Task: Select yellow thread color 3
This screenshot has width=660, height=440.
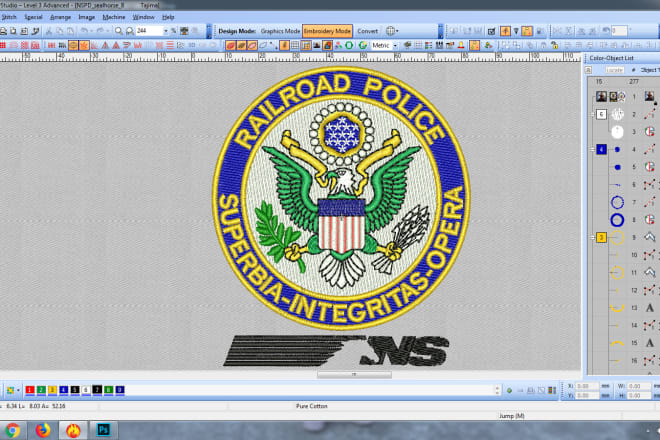Action: [x=53, y=390]
